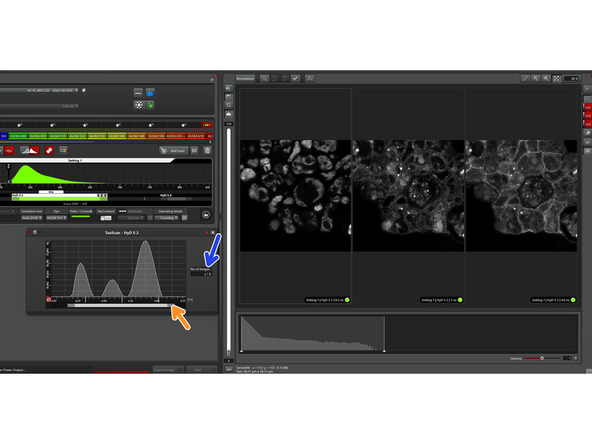The image size is (592, 444).
Task: Click the rotate icon in viewer left sidebar
Action: click(229, 105)
